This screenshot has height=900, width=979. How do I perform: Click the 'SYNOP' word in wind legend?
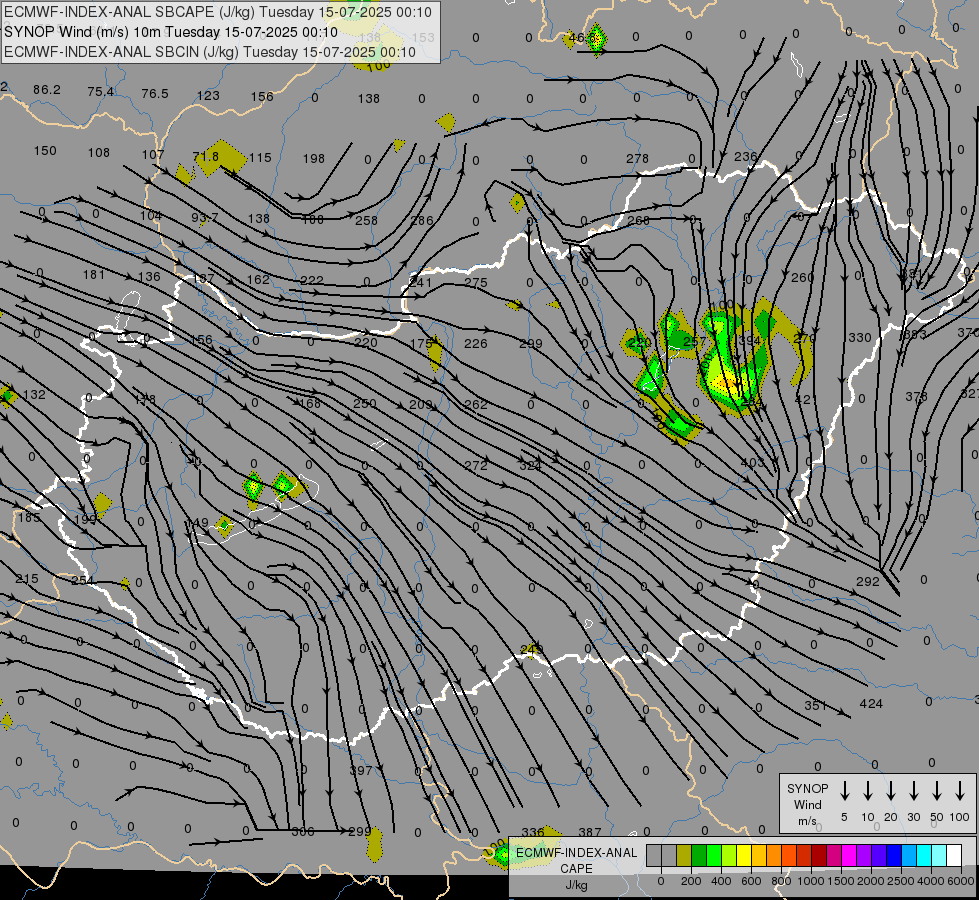(x=807, y=788)
